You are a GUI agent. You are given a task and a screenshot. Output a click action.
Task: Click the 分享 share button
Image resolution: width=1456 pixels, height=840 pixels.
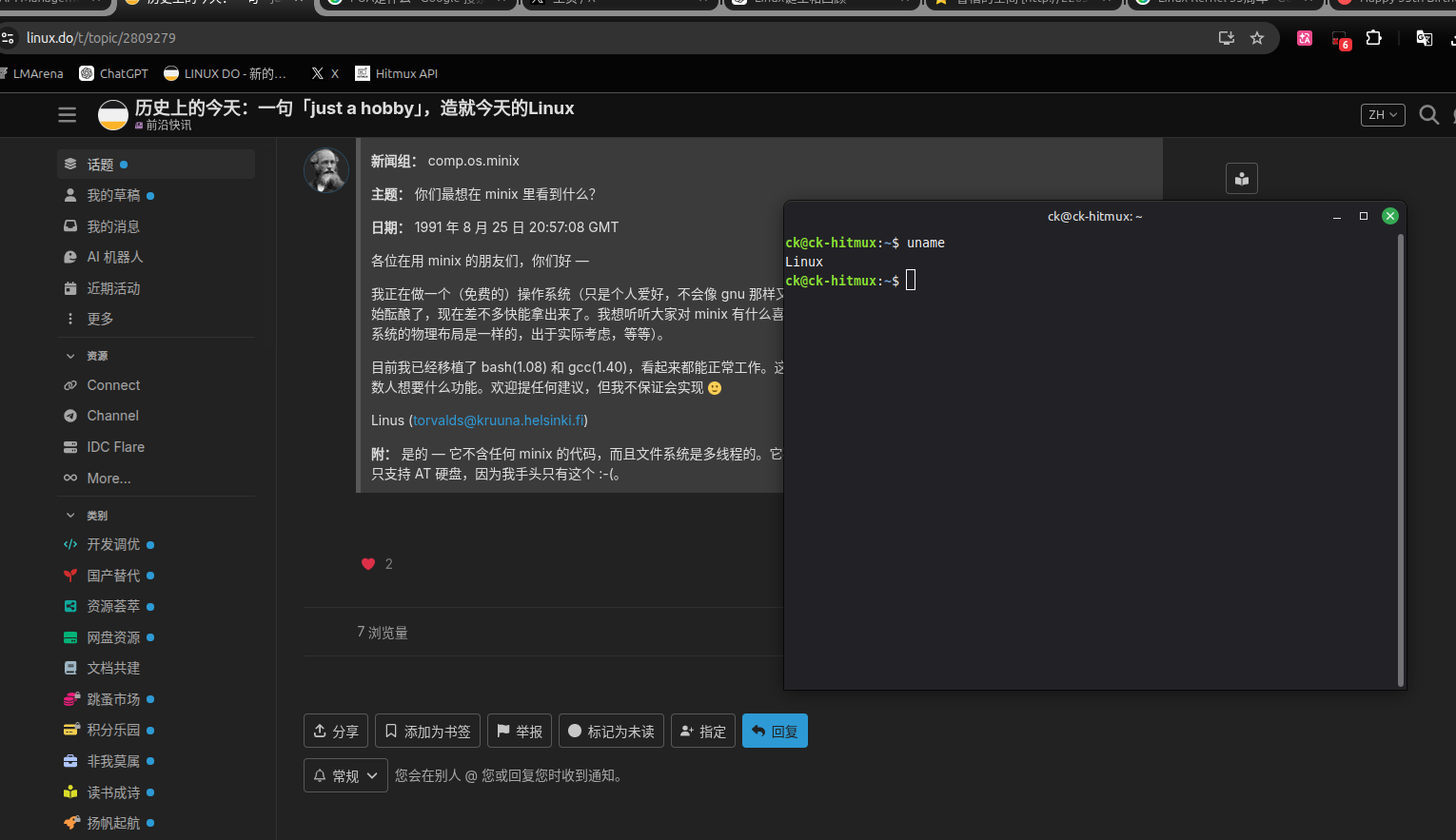click(336, 731)
